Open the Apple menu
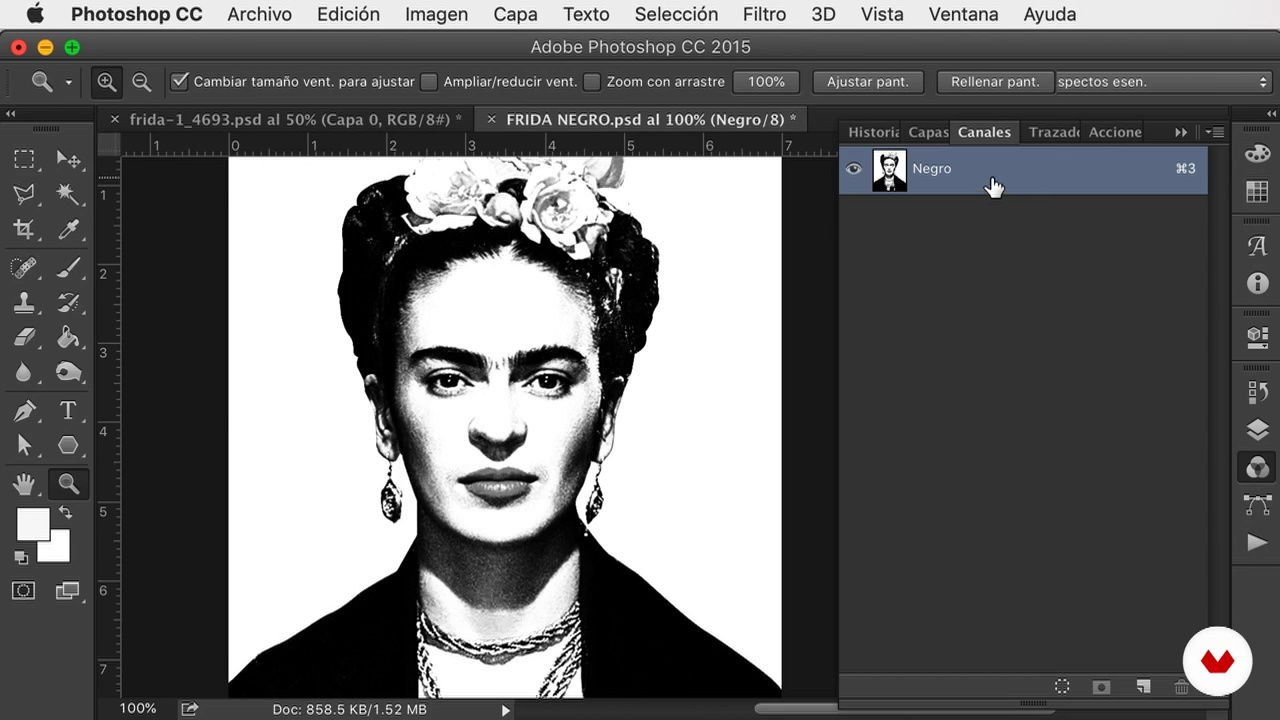Image resolution: width=1280 pixels, height=720 pixels. click(x=35, y=14)
